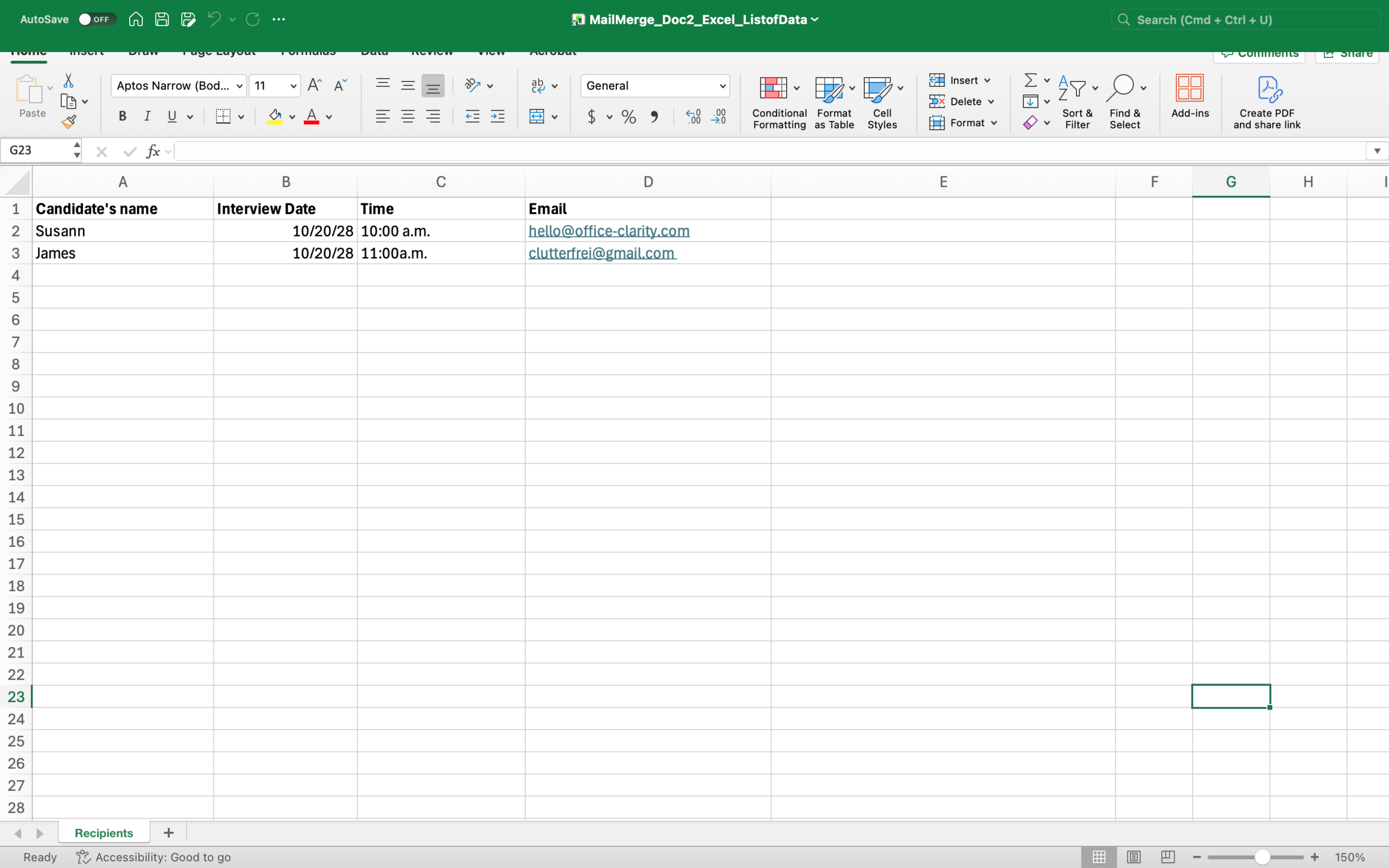Expand the formula bar arrow
Viewport: 1389px width, 868px height.
(x=1377, y=151)
